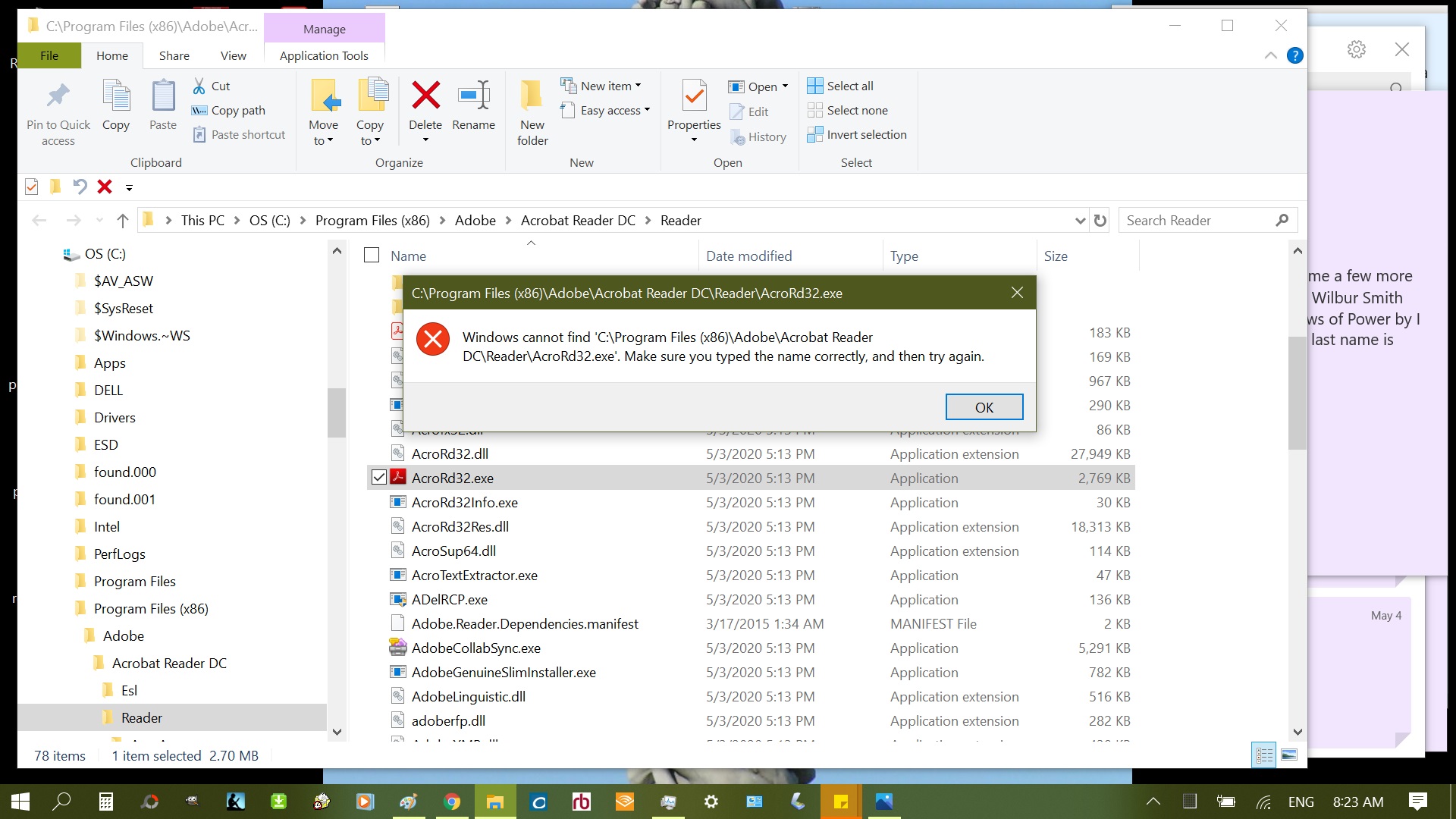
Task: Open the address bar history dropdown
Action: [1080, 220]
